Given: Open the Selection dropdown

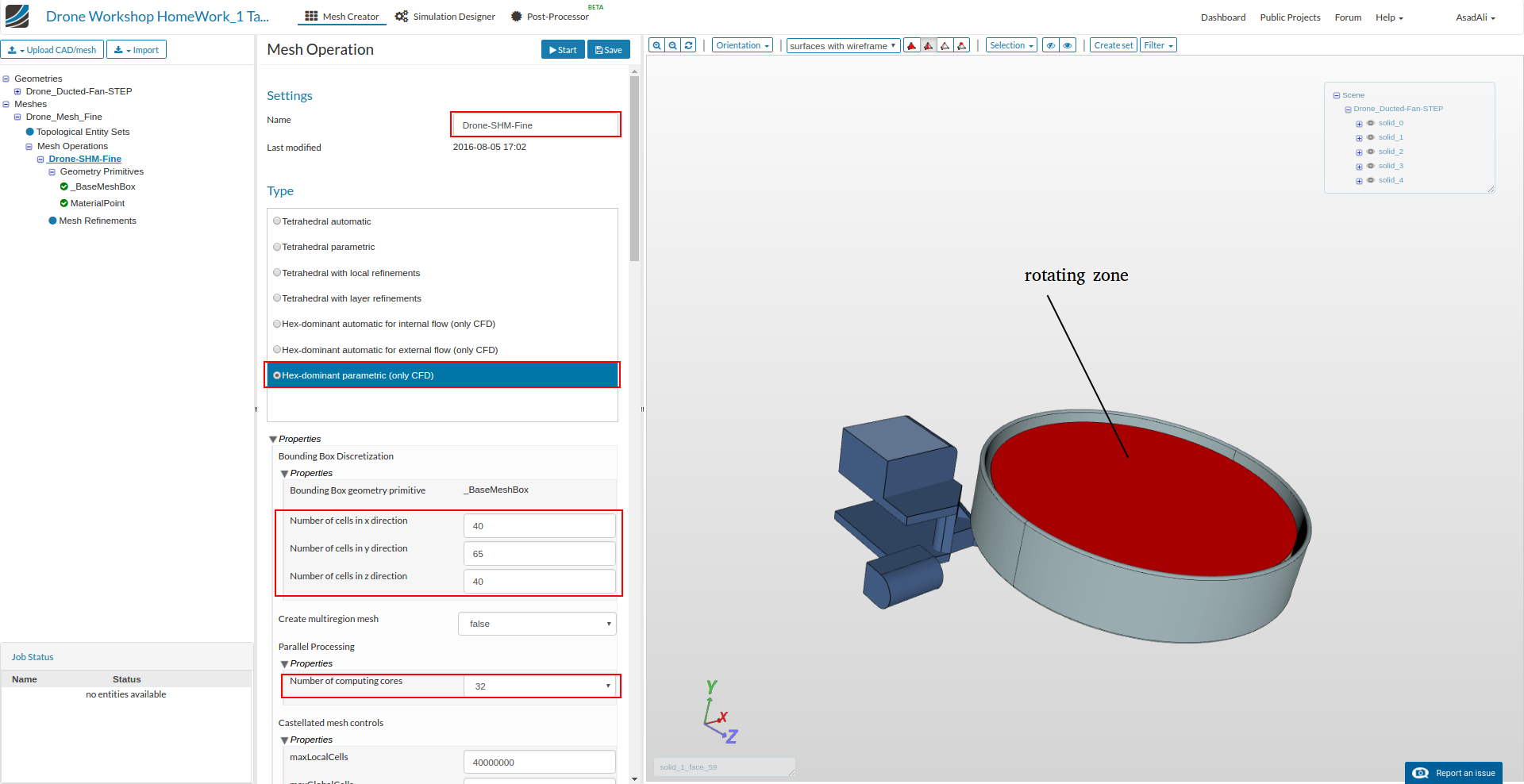Looking at the screenshot, I should 1011,45.
